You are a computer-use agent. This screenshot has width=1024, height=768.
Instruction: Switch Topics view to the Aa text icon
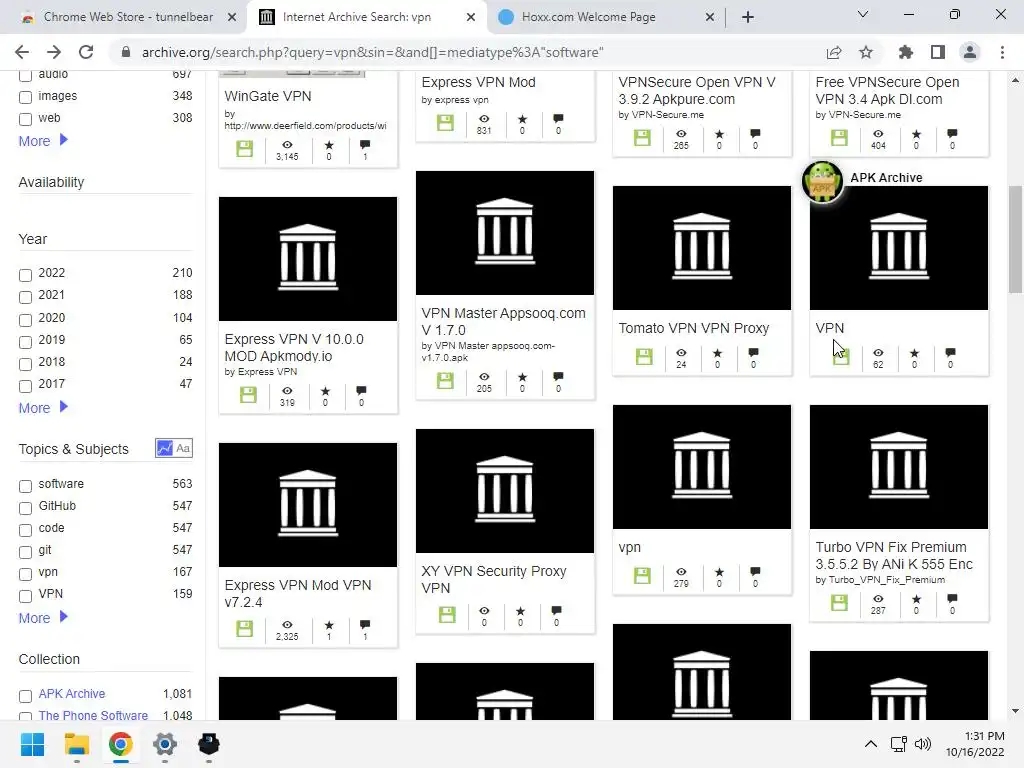183,448
